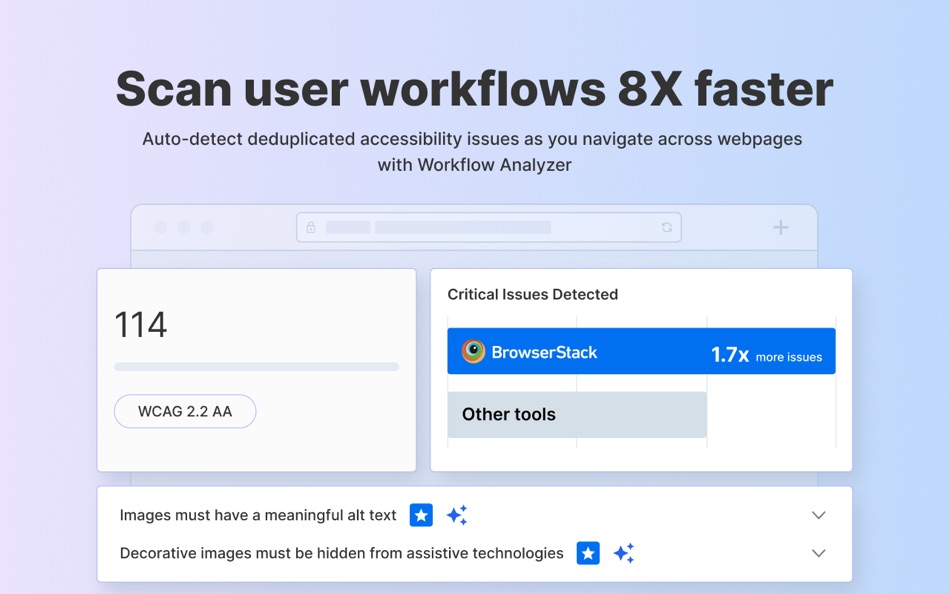Click the AI sparkle icon beside the alt text issue
Viewport: 950px width, 594px height.
tap(457, 514)
